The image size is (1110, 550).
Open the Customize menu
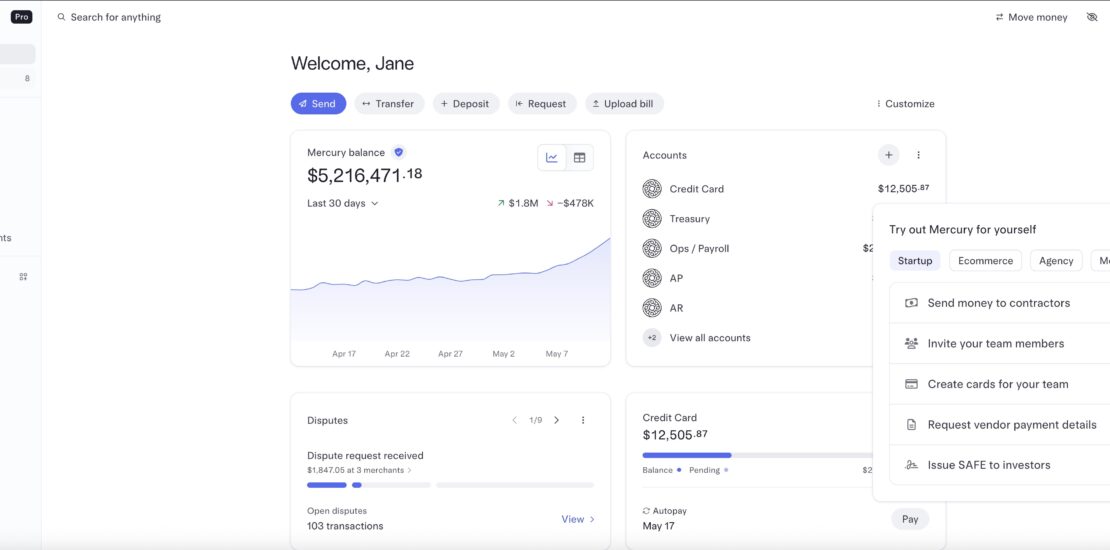pos(905,104)
